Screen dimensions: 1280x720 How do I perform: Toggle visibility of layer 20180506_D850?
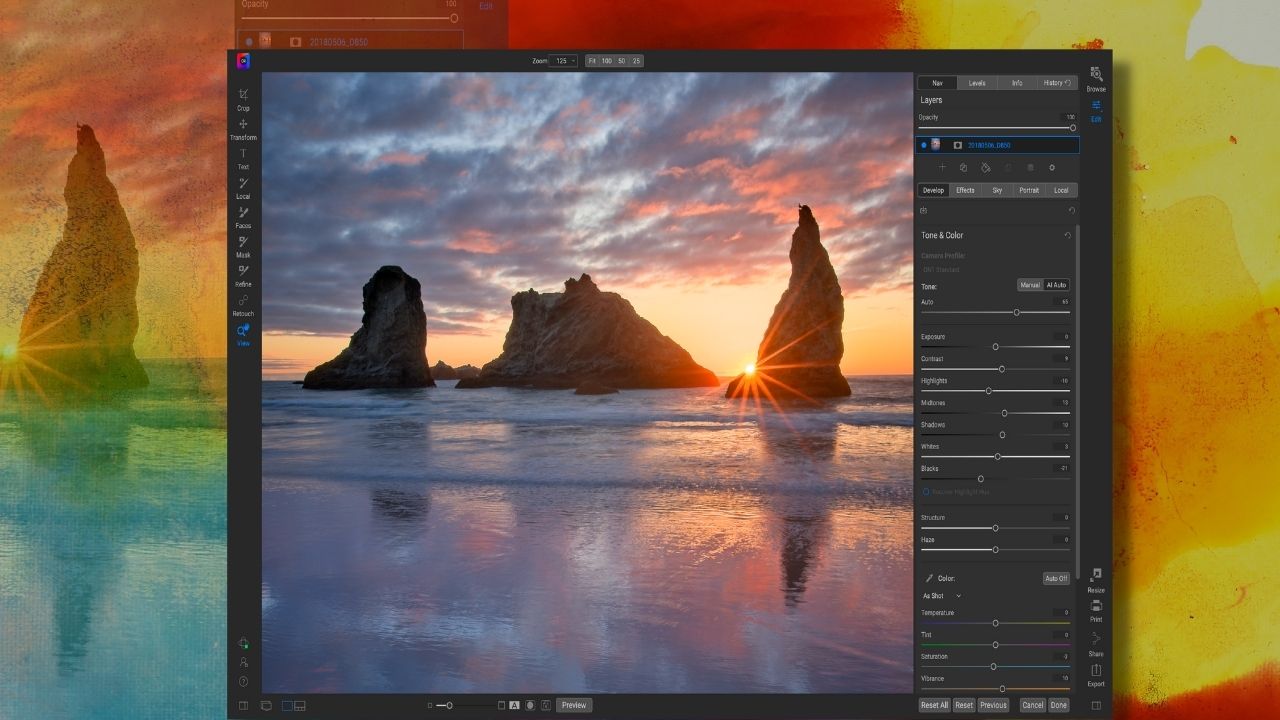[923, 145]
